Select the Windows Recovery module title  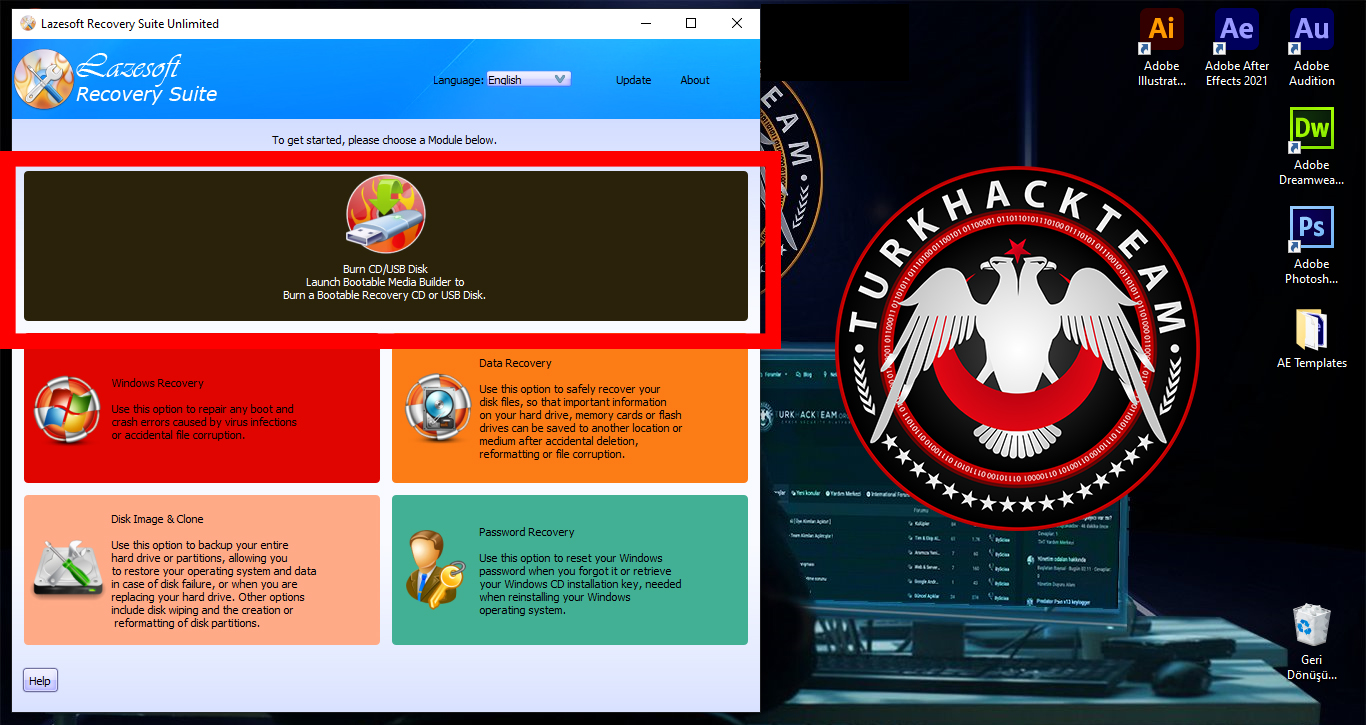click(158, 383)
